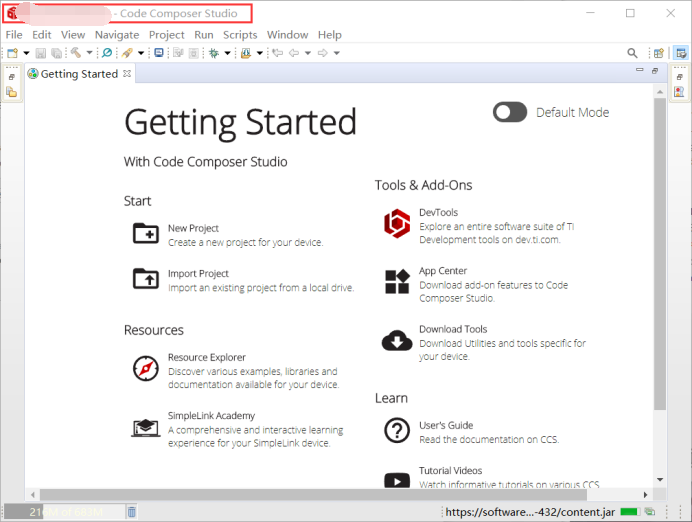Click the flash/launch rocket icon
This screenshot has width=692, height=522.
(x=127, y=53)
